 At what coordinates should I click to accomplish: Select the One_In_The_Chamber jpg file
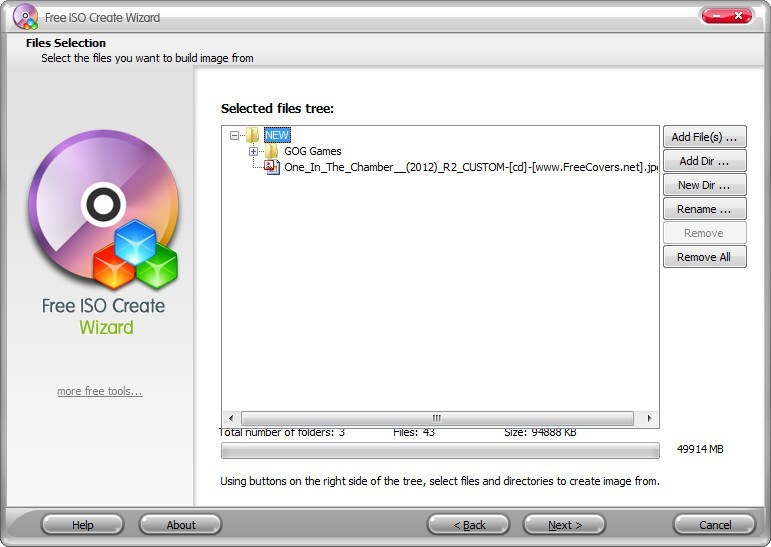tap(471, 167)
